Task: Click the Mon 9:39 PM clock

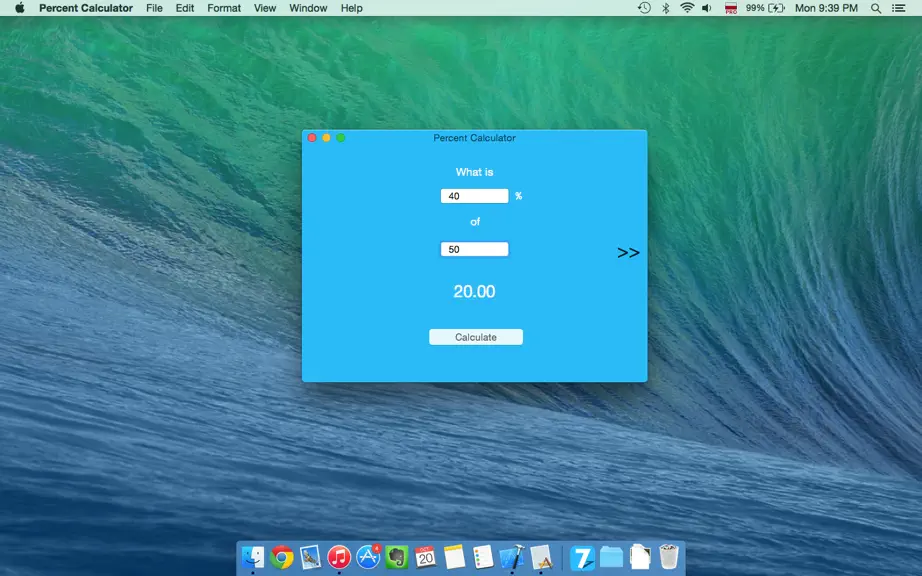Action: (826, 8)
